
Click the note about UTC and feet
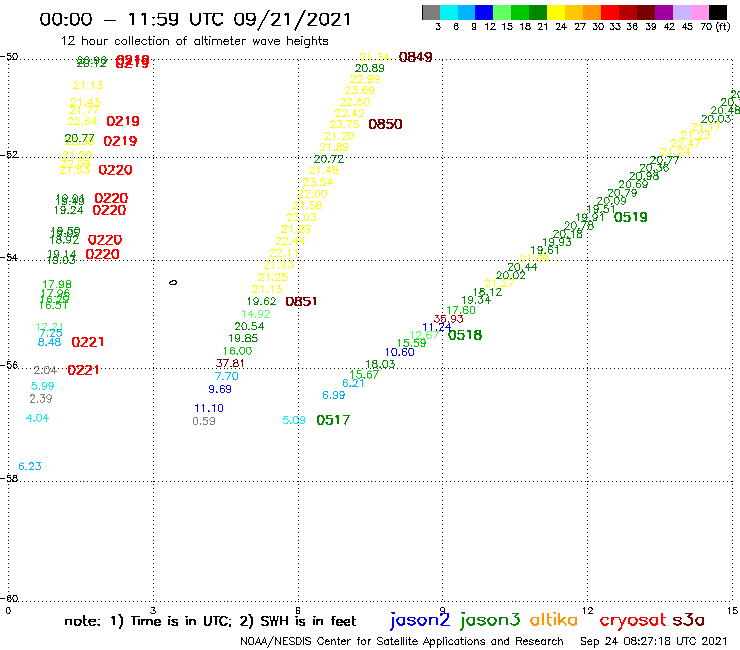point(210,621)
